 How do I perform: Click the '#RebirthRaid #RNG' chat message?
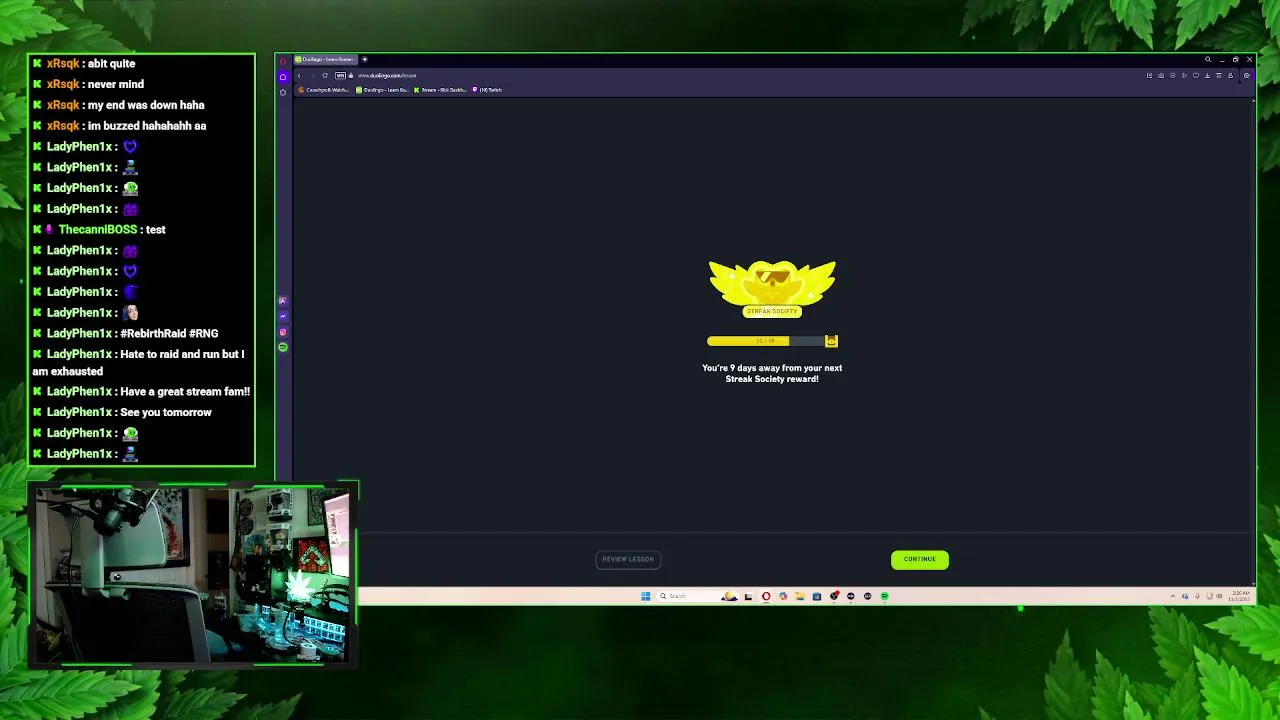[125, 333]
